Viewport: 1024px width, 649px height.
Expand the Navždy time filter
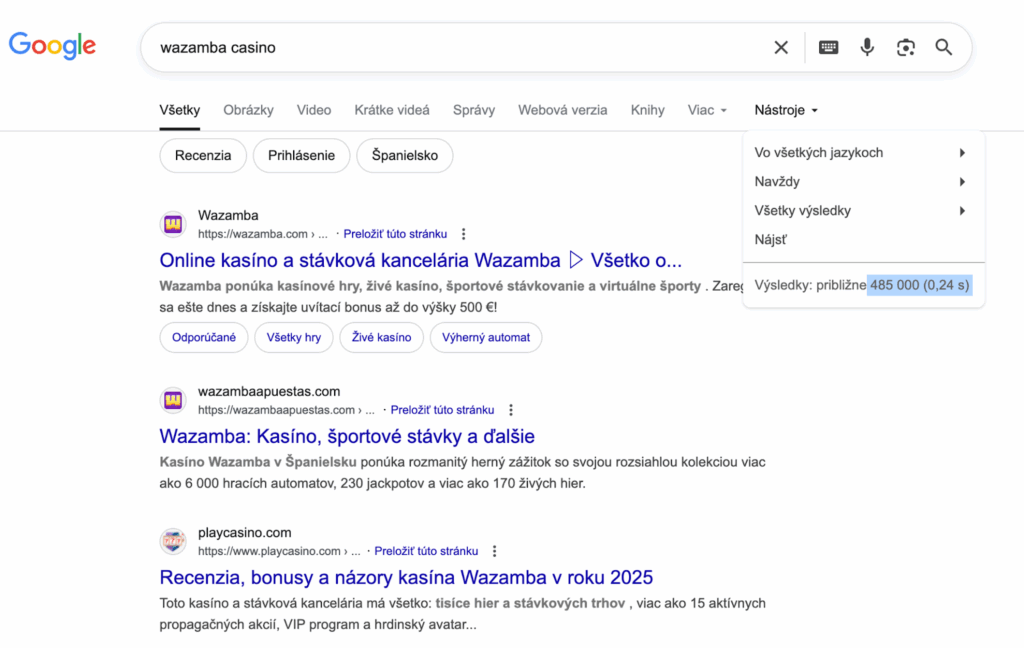(861, 182)
